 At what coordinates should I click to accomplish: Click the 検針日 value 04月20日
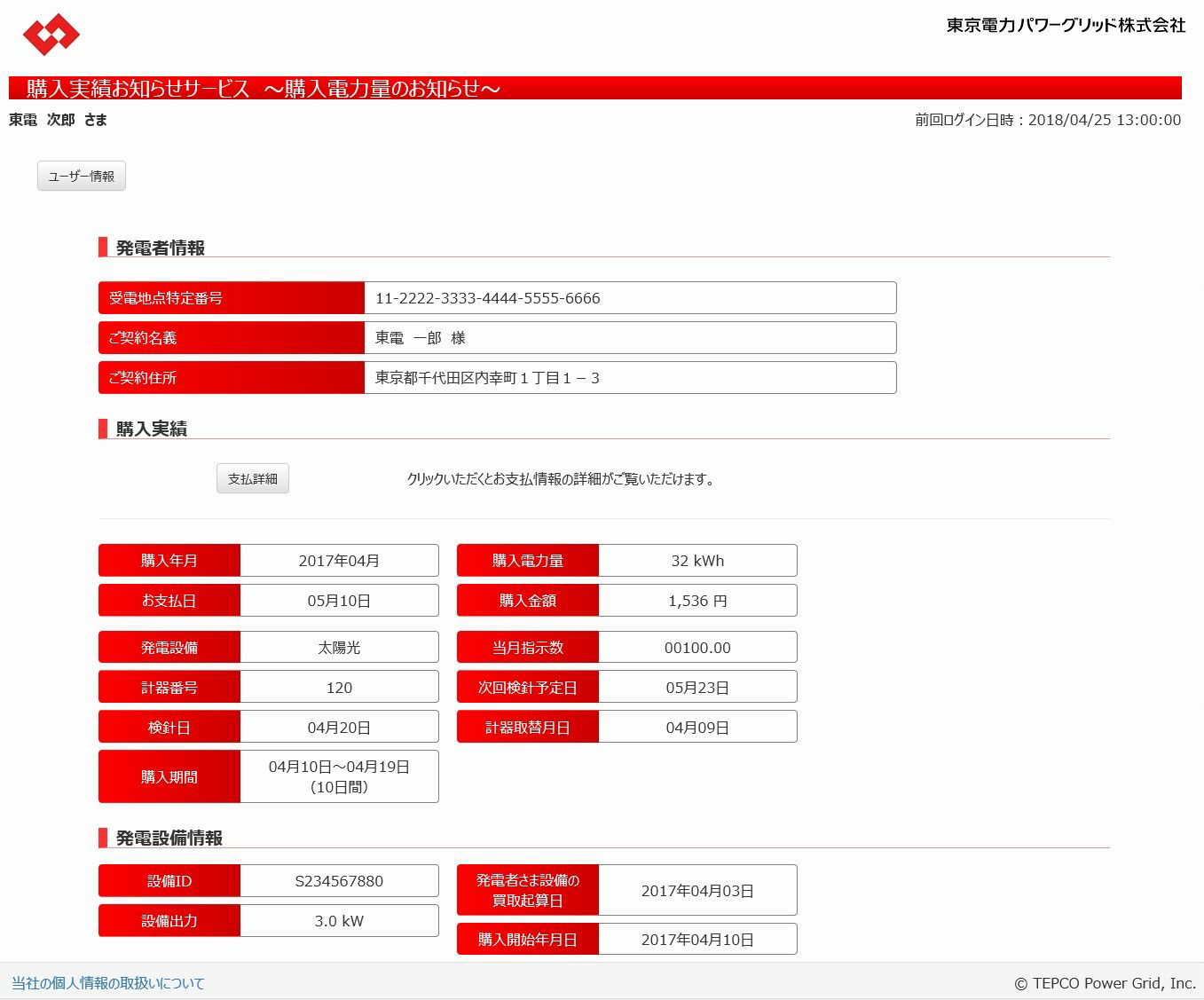[339, 728]
